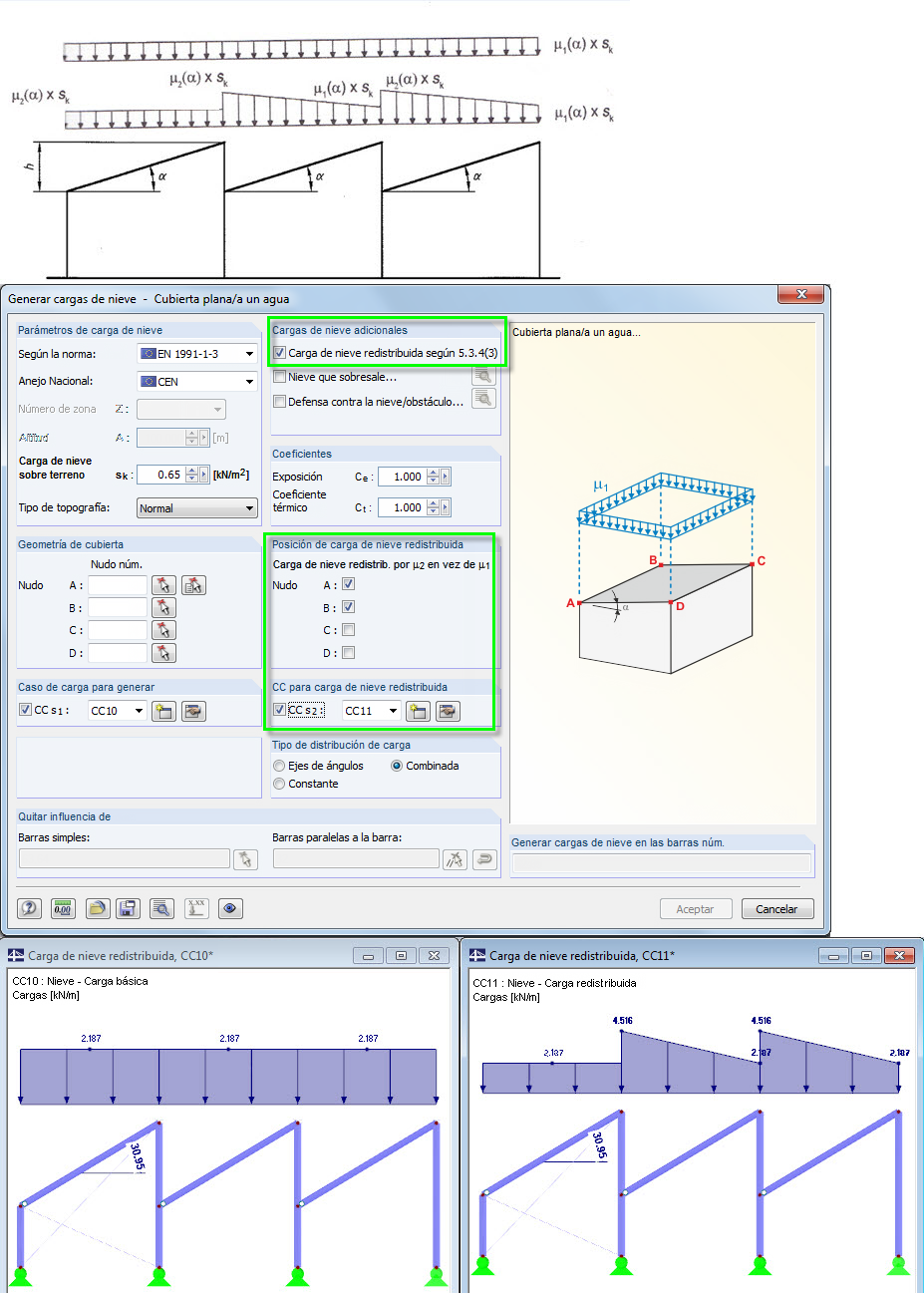924x1293 pixels.
Task: Open 'Nieve que sobresale' details icon
Action: click(483, 376)
